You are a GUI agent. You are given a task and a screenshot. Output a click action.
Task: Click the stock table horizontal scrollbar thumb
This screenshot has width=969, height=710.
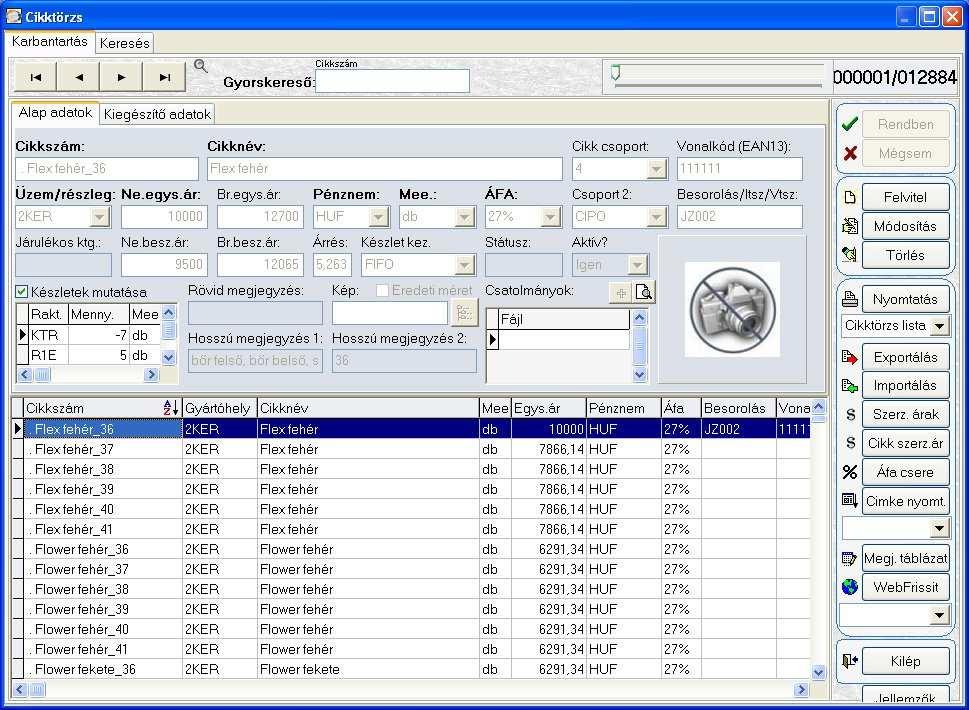[42, 374]
